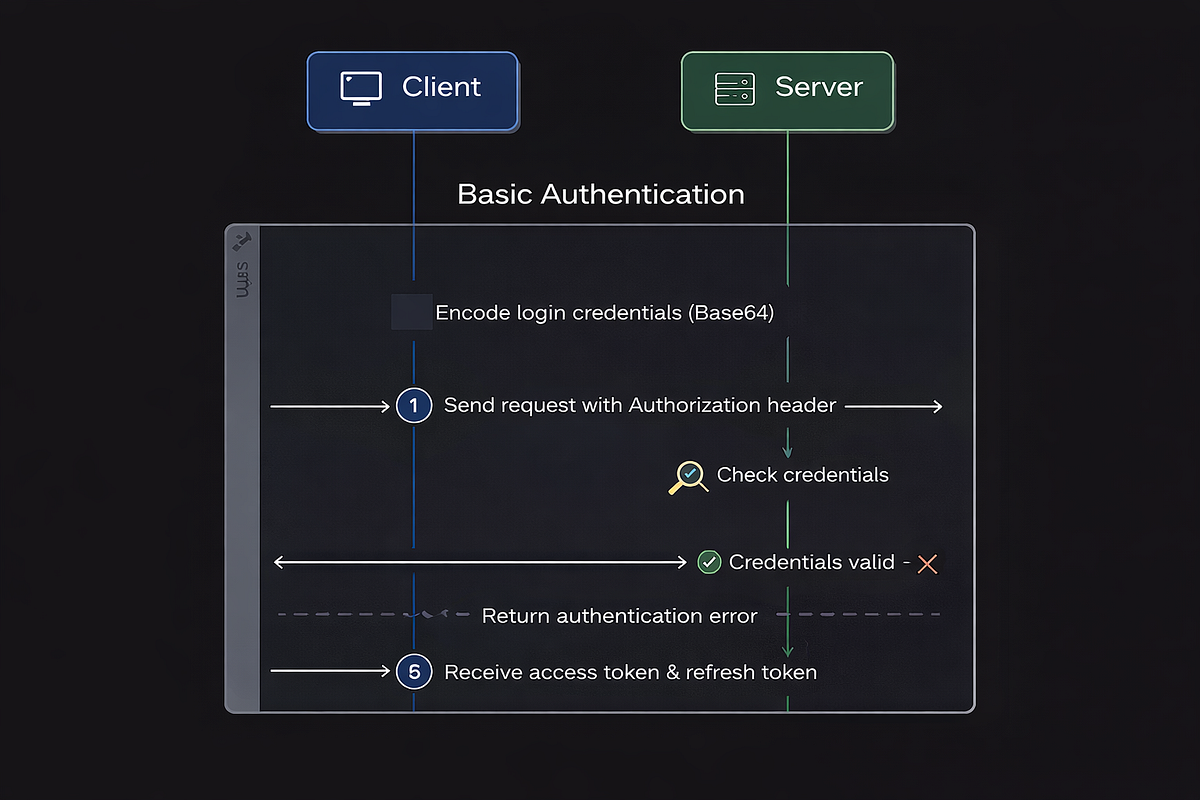Click "Return authentication error" text
The width and height of the screenshot is (1200, 800).
coord(620,616)
